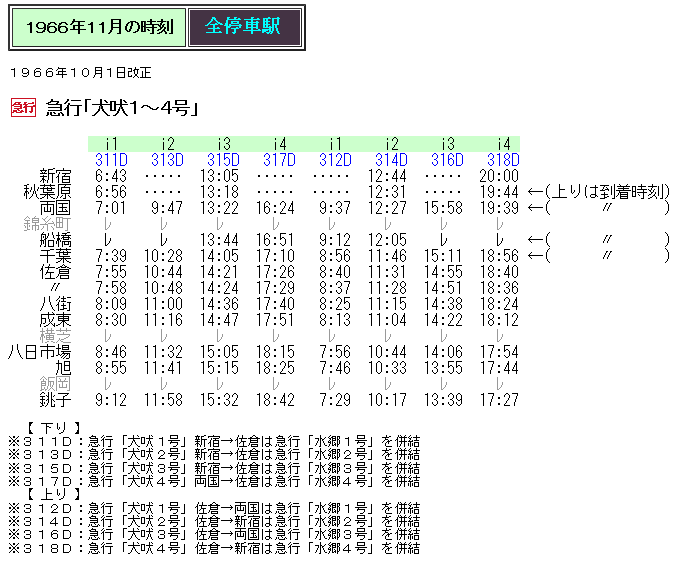Click the 【上り】 section label

point(54,494)
